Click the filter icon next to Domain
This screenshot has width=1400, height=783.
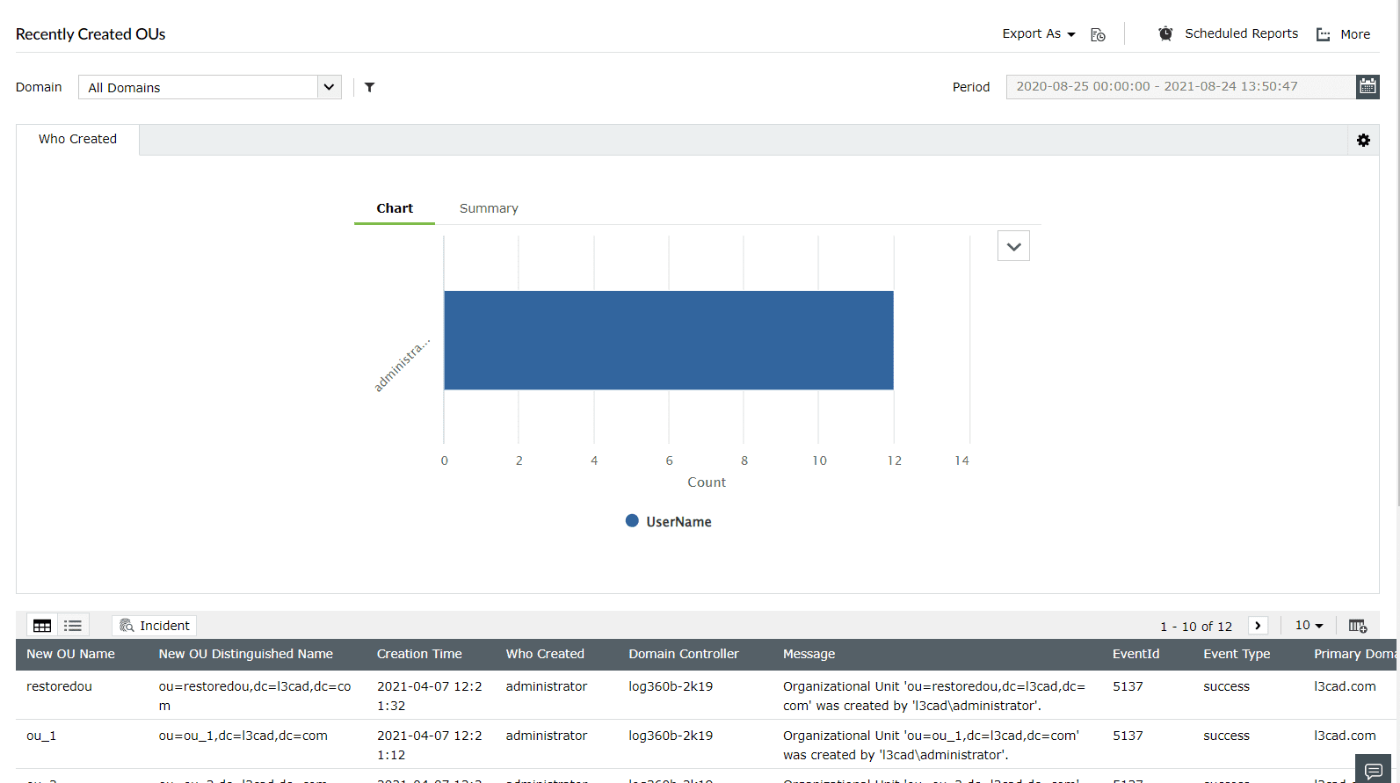pyautogui.click(x=369, y=87)
